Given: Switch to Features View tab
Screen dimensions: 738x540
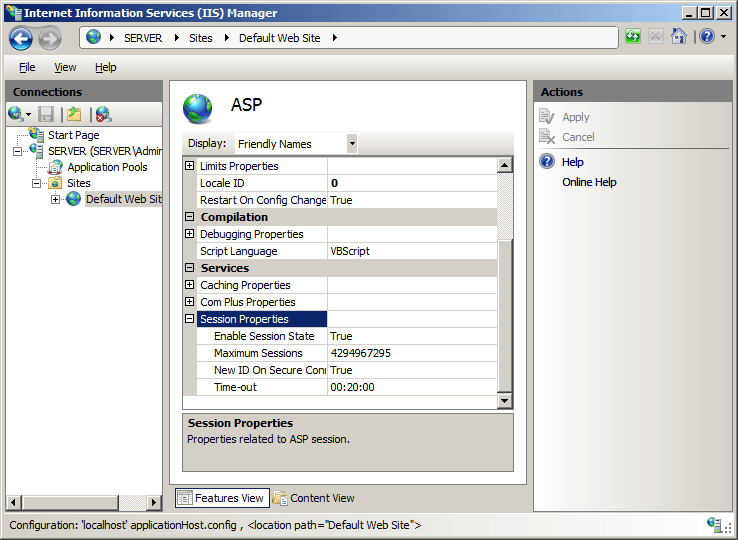Looking at the screenshot, I should tap(222, 498).
